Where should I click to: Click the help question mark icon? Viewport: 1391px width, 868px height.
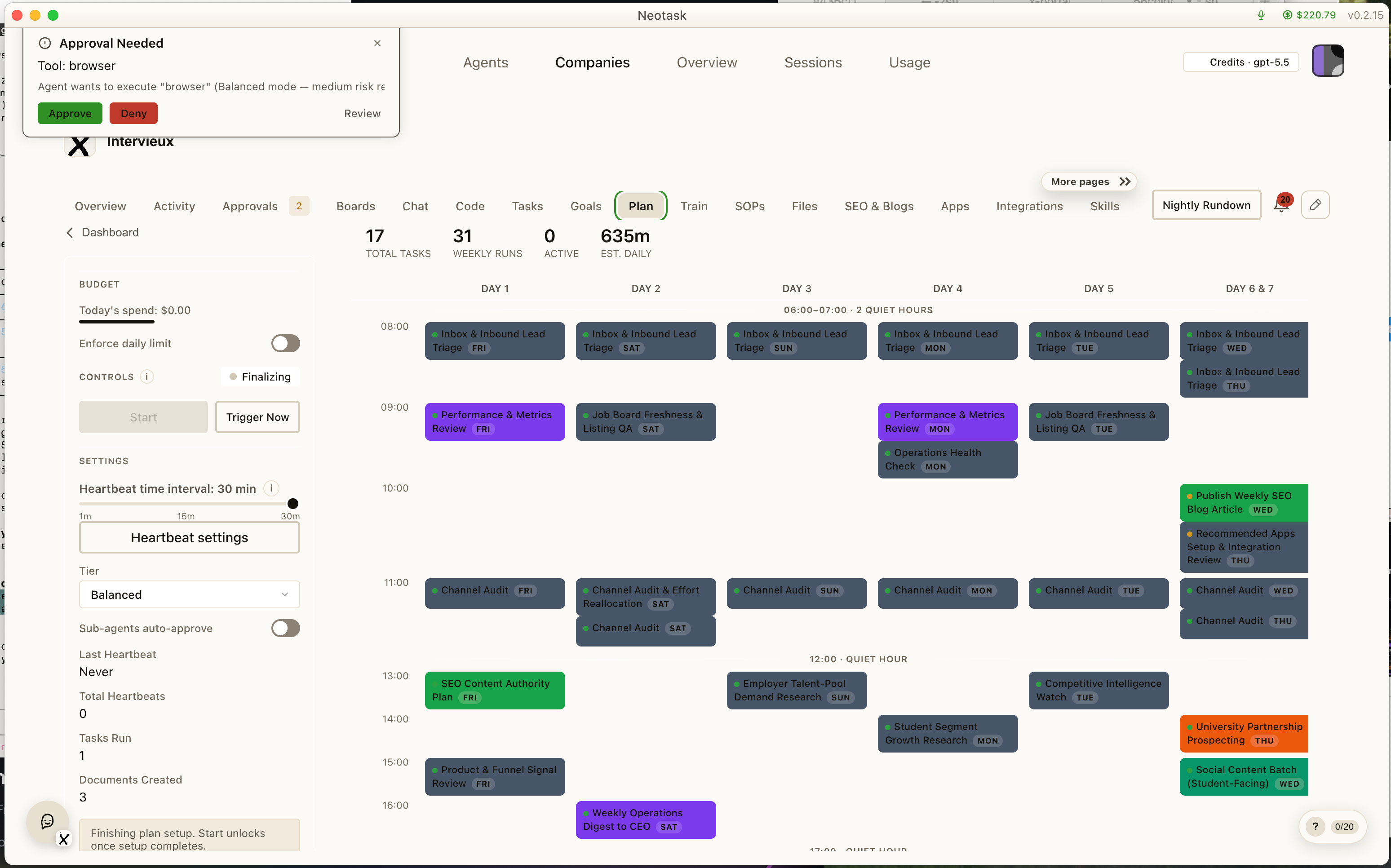coord(1315,827)
